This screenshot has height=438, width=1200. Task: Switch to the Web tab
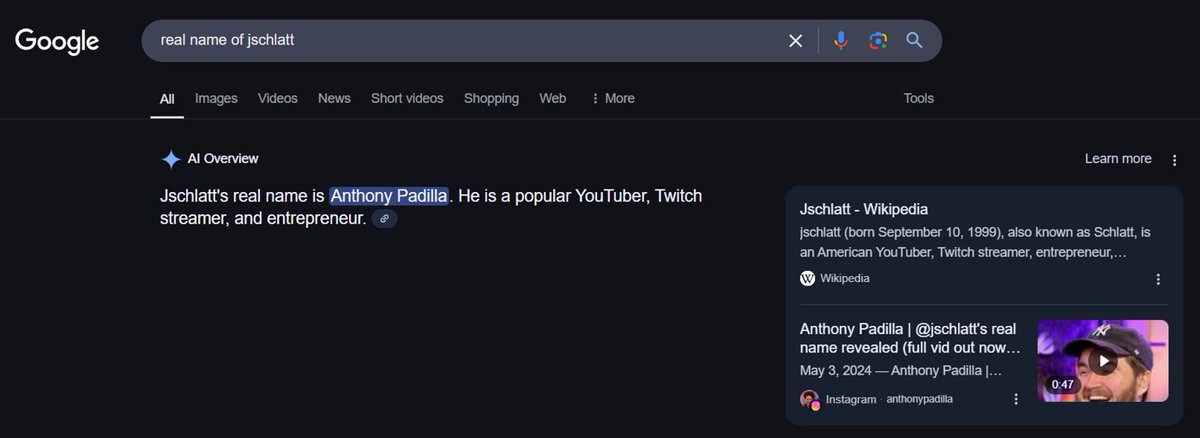[553, 98]
